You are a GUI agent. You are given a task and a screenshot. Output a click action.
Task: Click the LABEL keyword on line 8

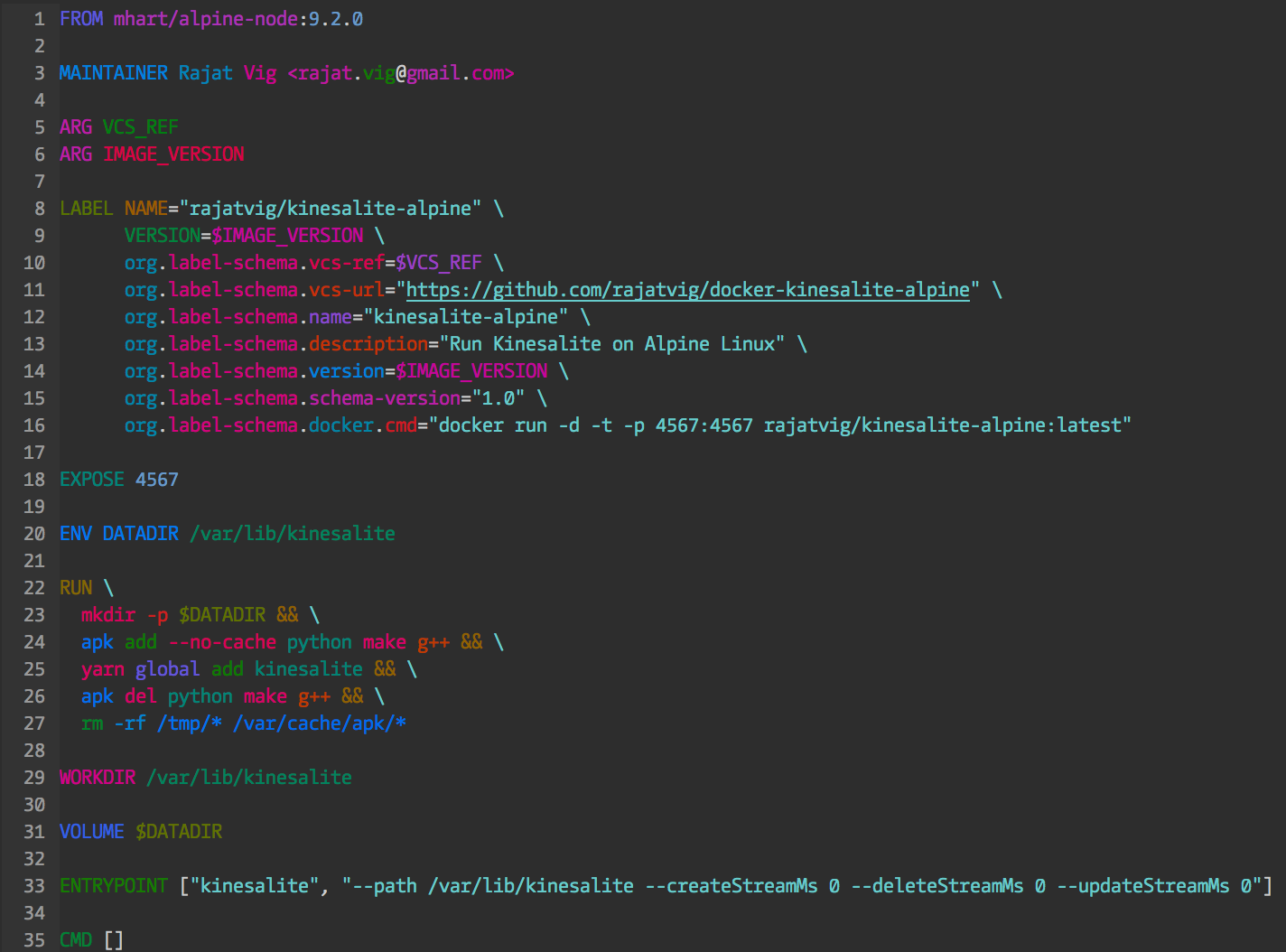(87, 209)
